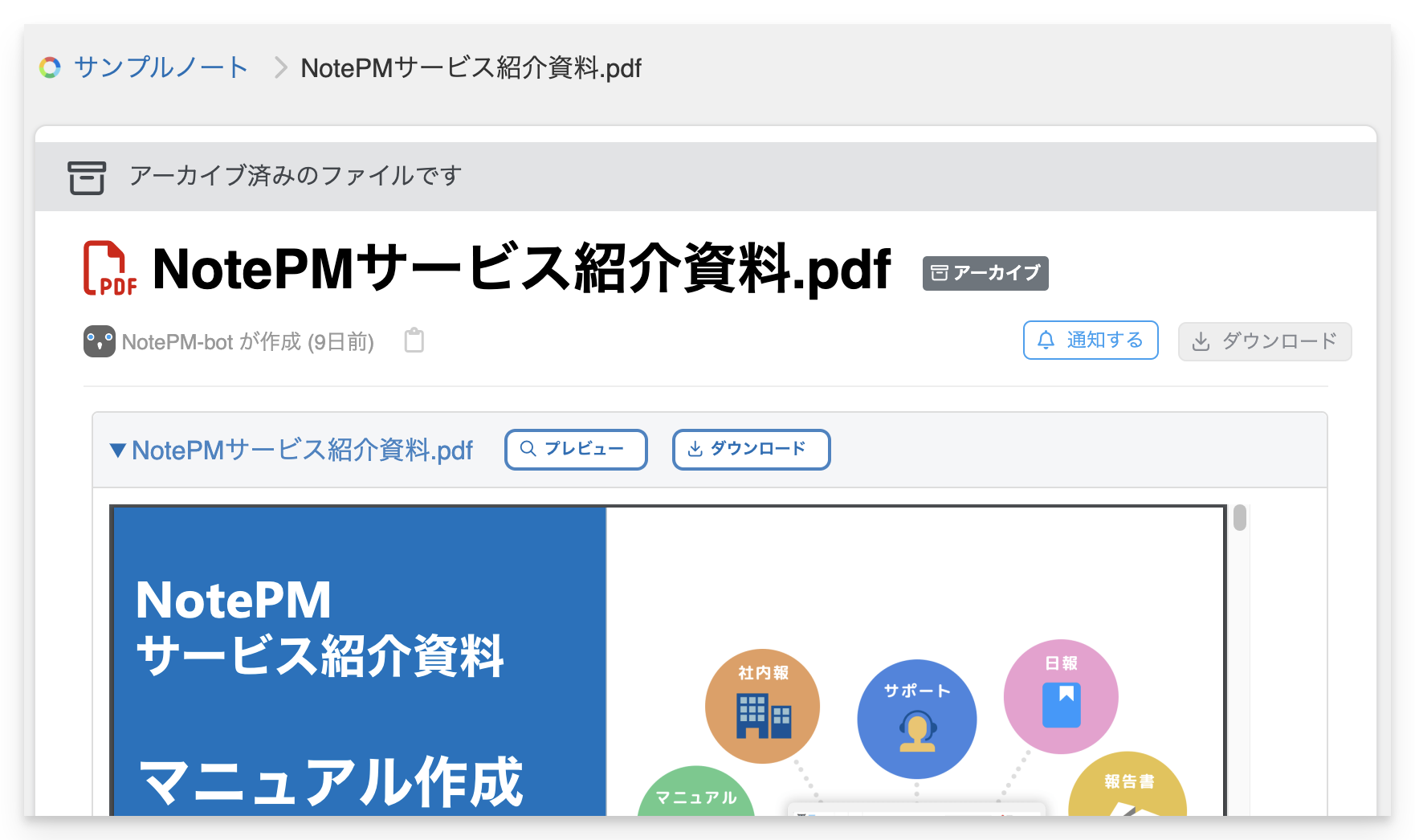Click the マニュアル green circle in preview
Image resolution: width=1415 pixels, height=840 pixels.
point(696,791)
